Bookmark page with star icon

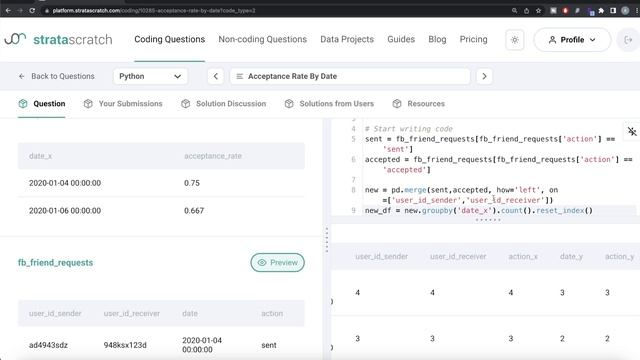tap(538, 11)
